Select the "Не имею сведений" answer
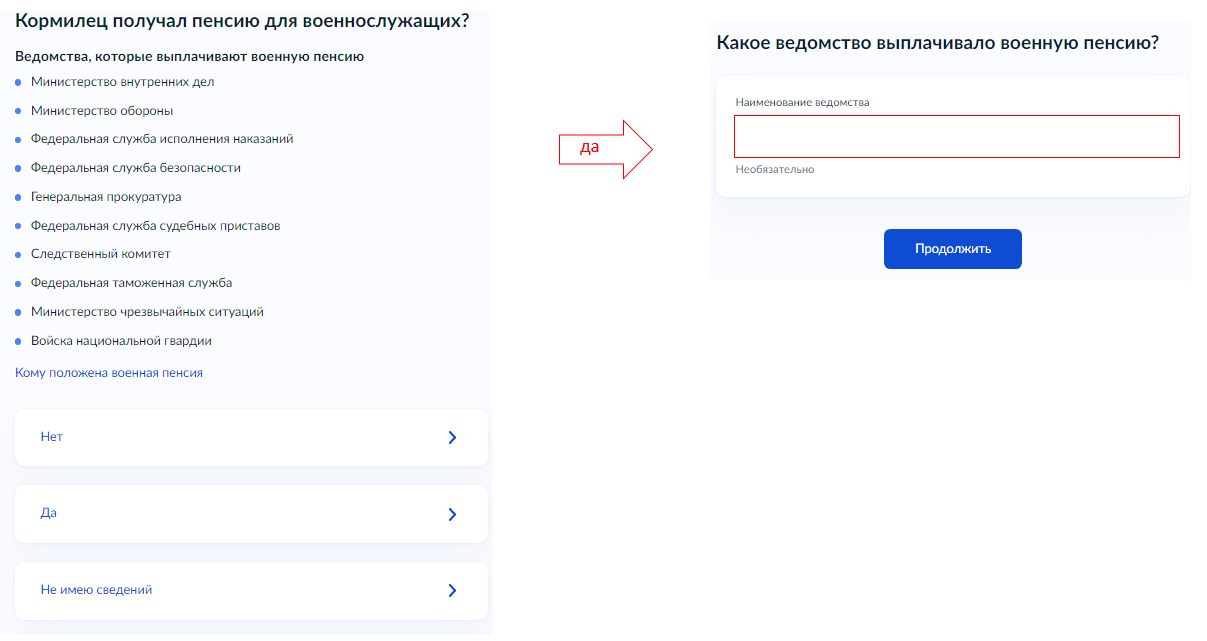The image size is (1207, 641). point(250,590)
